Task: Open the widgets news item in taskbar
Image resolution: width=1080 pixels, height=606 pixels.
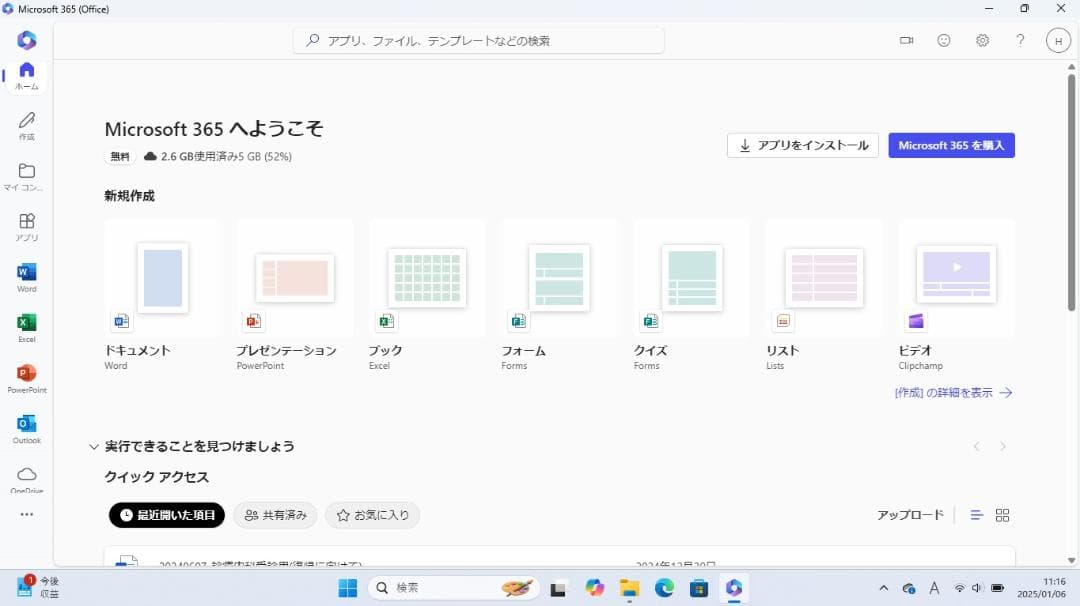Action: point(38,587)
